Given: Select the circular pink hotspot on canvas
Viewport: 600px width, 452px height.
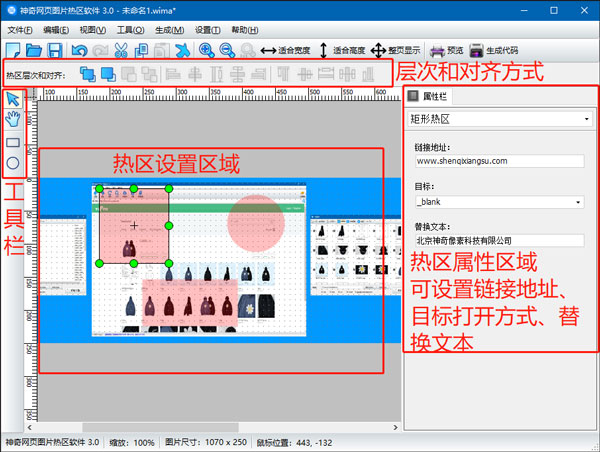Looking at the screenshot, I should coord(256,223).
